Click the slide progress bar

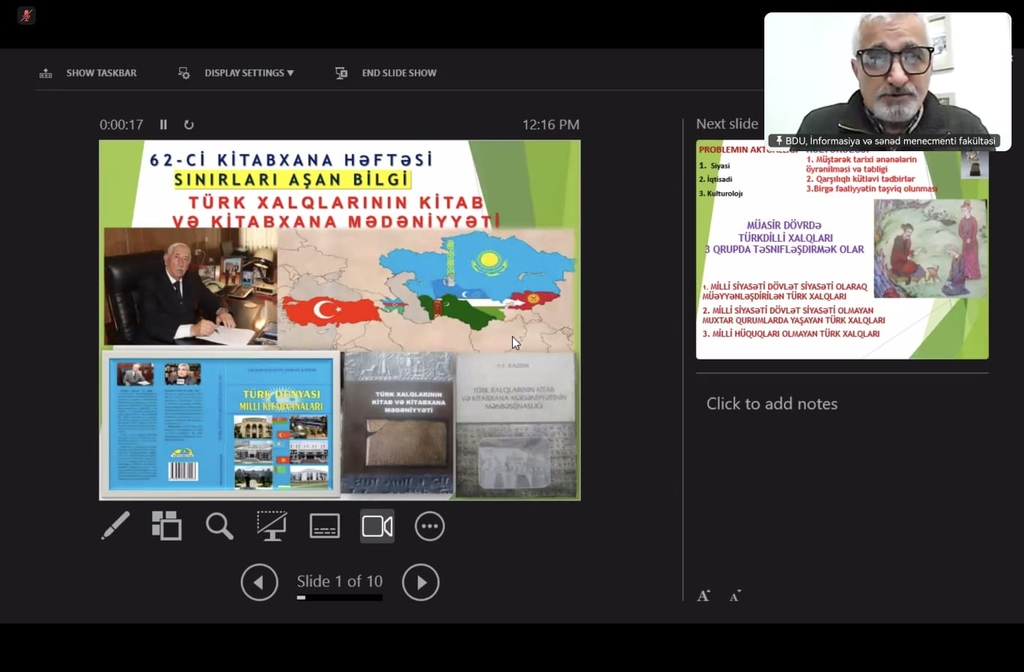339,598
